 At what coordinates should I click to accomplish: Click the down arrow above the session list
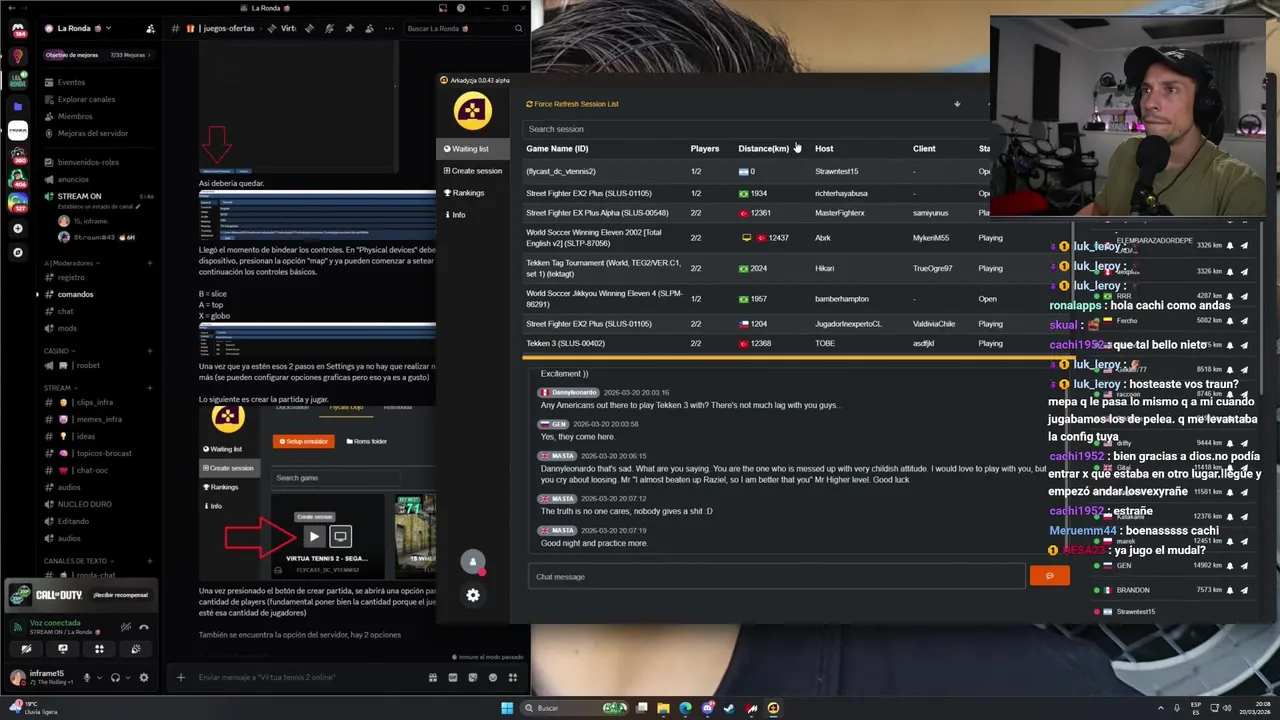pyautogui.click(x=957, y=104)
